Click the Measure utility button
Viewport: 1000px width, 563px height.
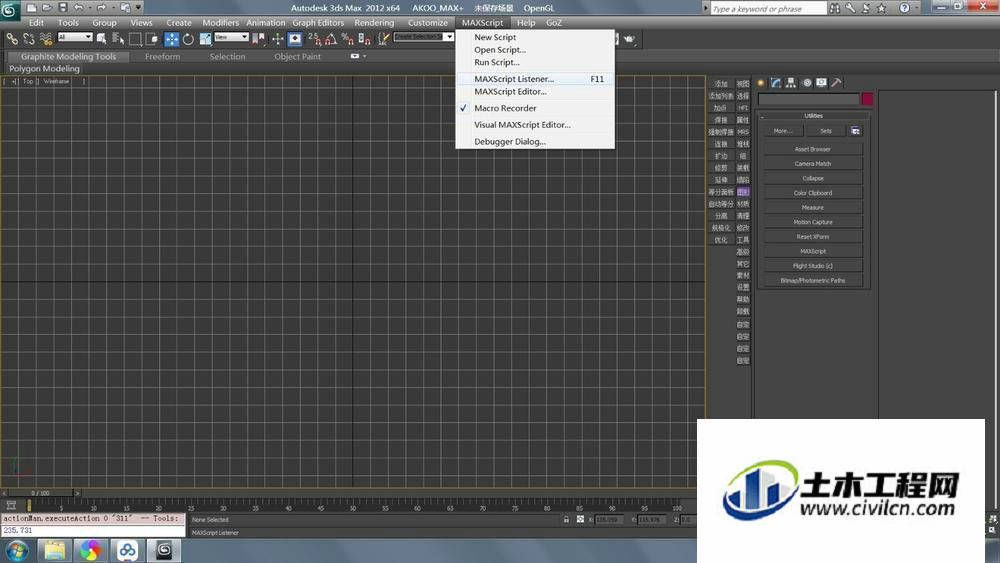[813, 207]
